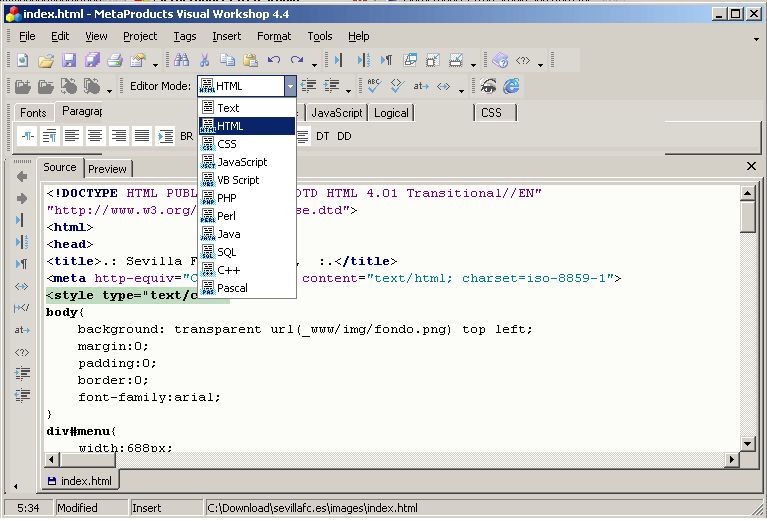Viewport: 767px width, 521px height.
Task: Go forward with sidebar right arrow
Action: [x=22, y=198]
